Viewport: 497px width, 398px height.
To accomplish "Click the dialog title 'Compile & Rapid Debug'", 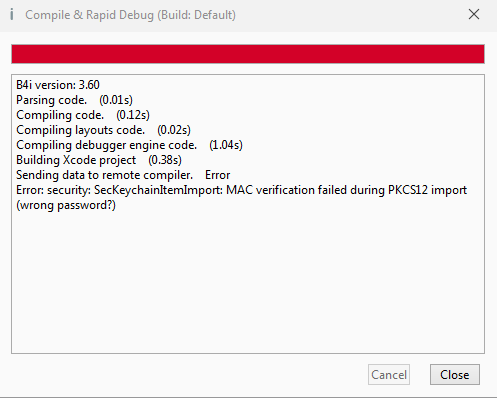I will pyautogui.click(x=89, y=15).
